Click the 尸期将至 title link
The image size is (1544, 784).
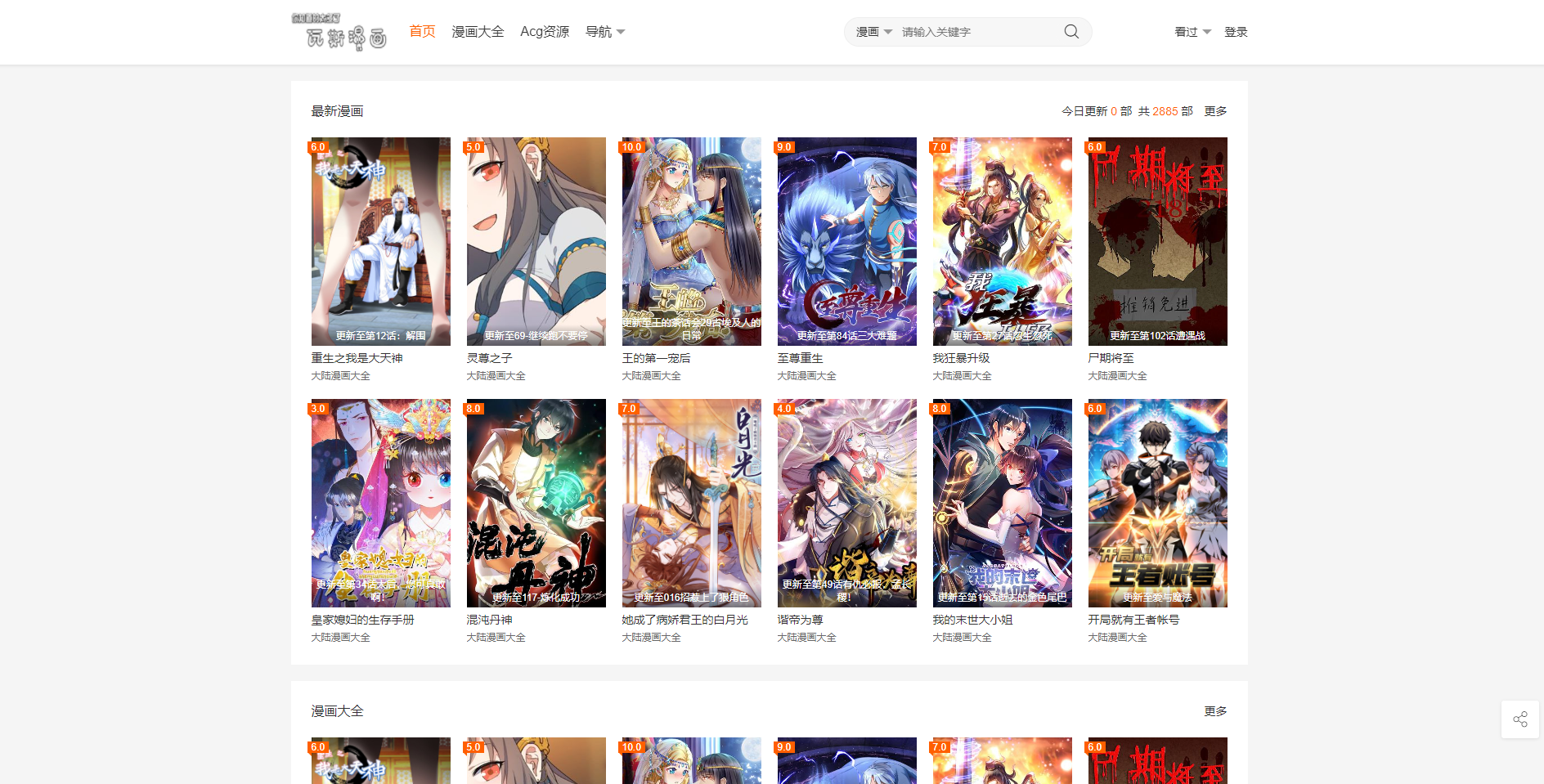(x=1111, y=358)
